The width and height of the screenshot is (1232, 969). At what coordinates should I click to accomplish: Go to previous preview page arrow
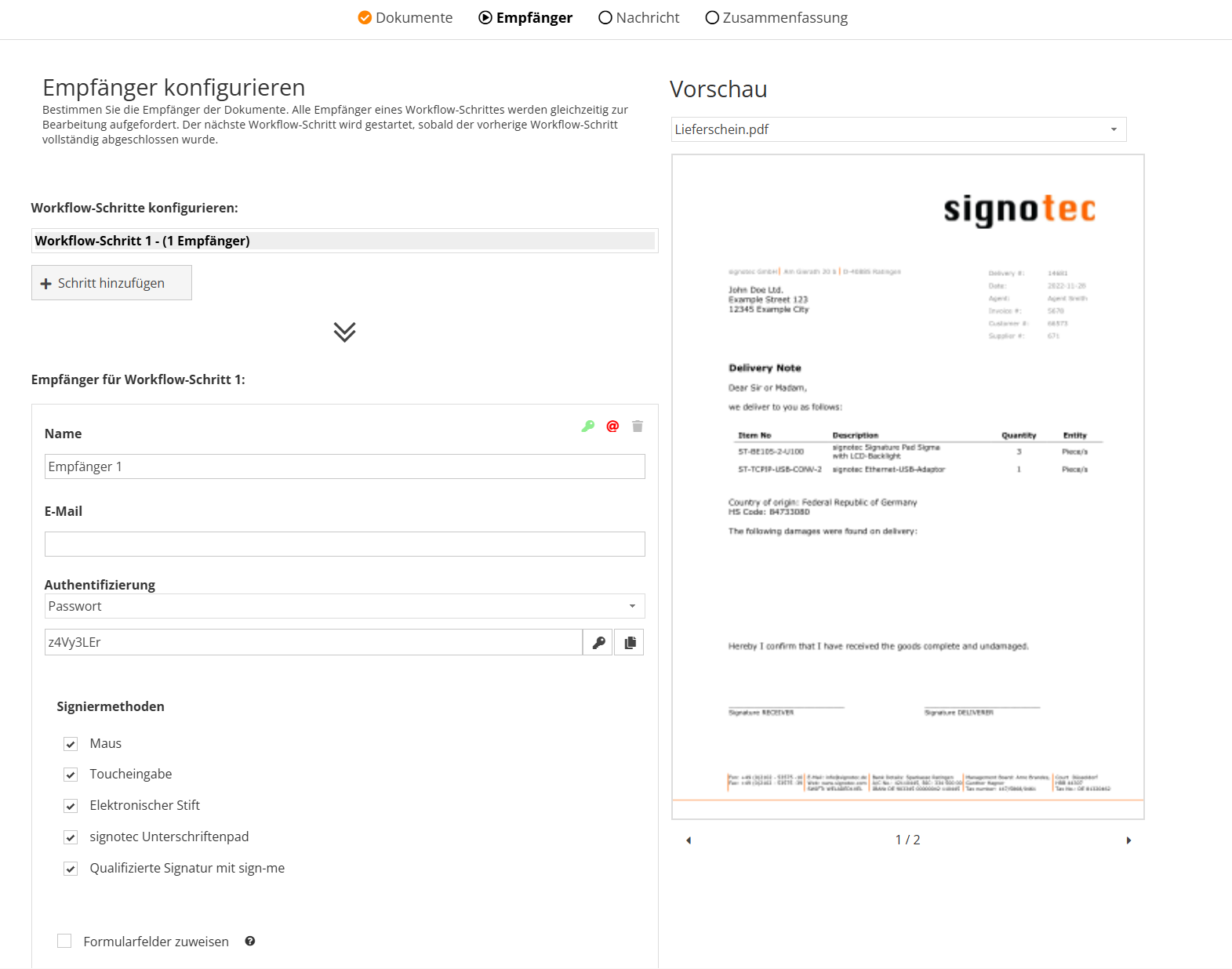689,840
